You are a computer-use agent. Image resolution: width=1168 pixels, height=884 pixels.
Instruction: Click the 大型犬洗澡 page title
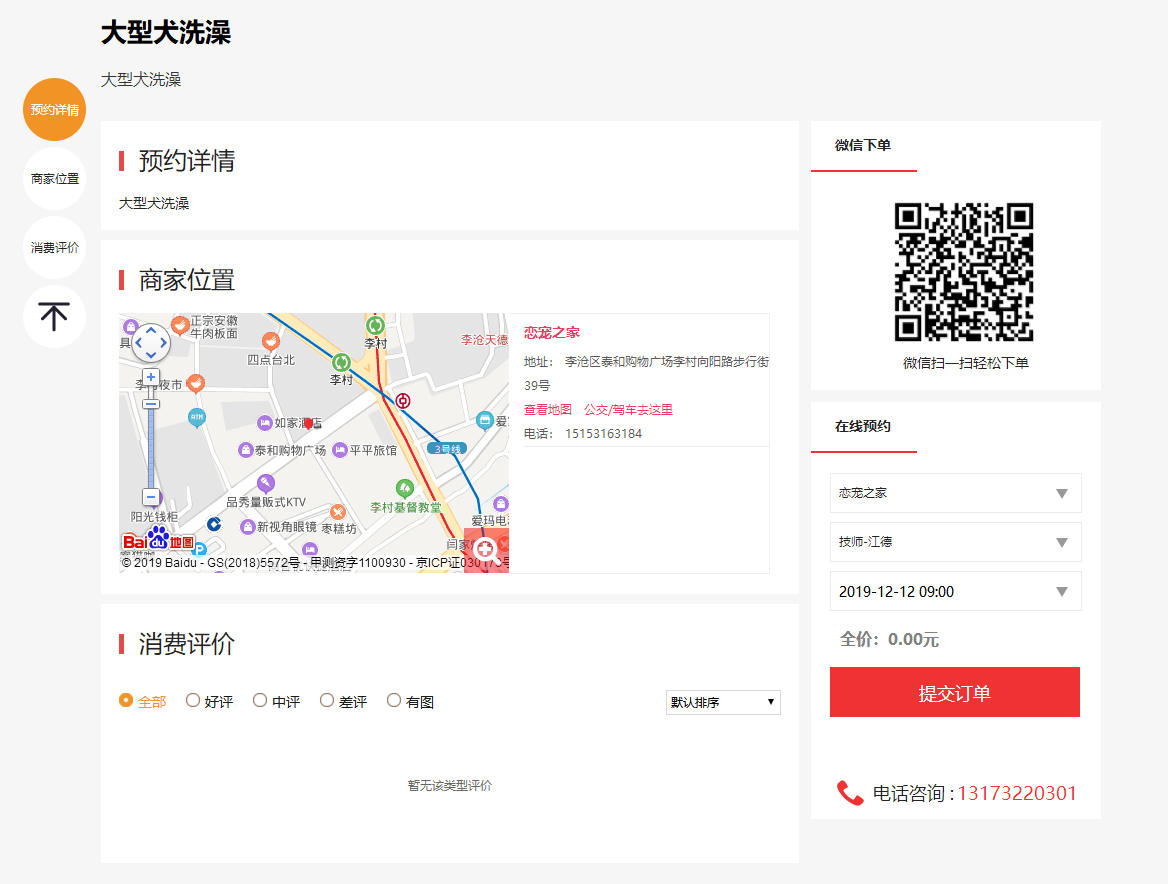coord(165,33)
